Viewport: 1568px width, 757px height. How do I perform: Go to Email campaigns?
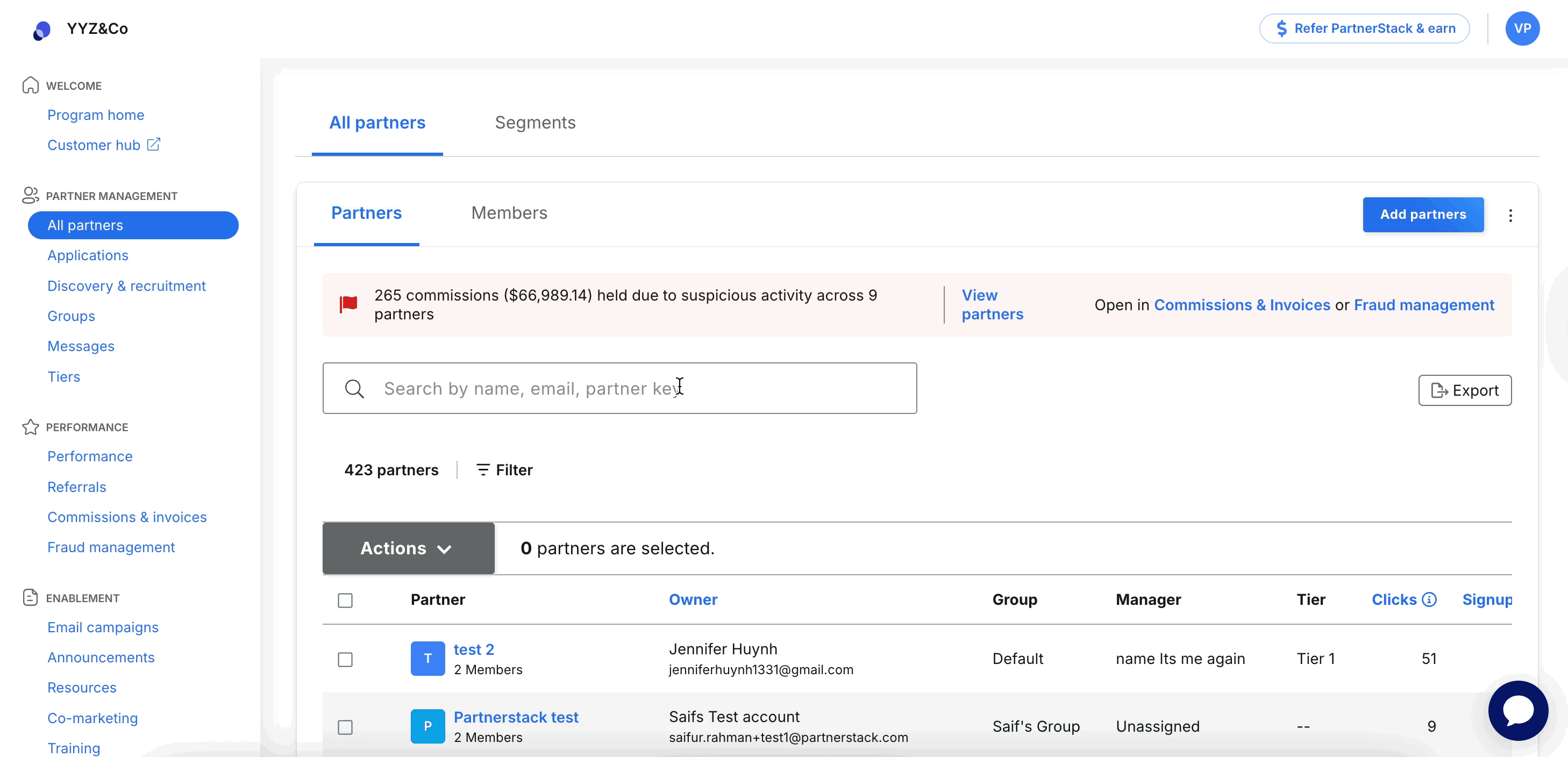pos(103,627)
